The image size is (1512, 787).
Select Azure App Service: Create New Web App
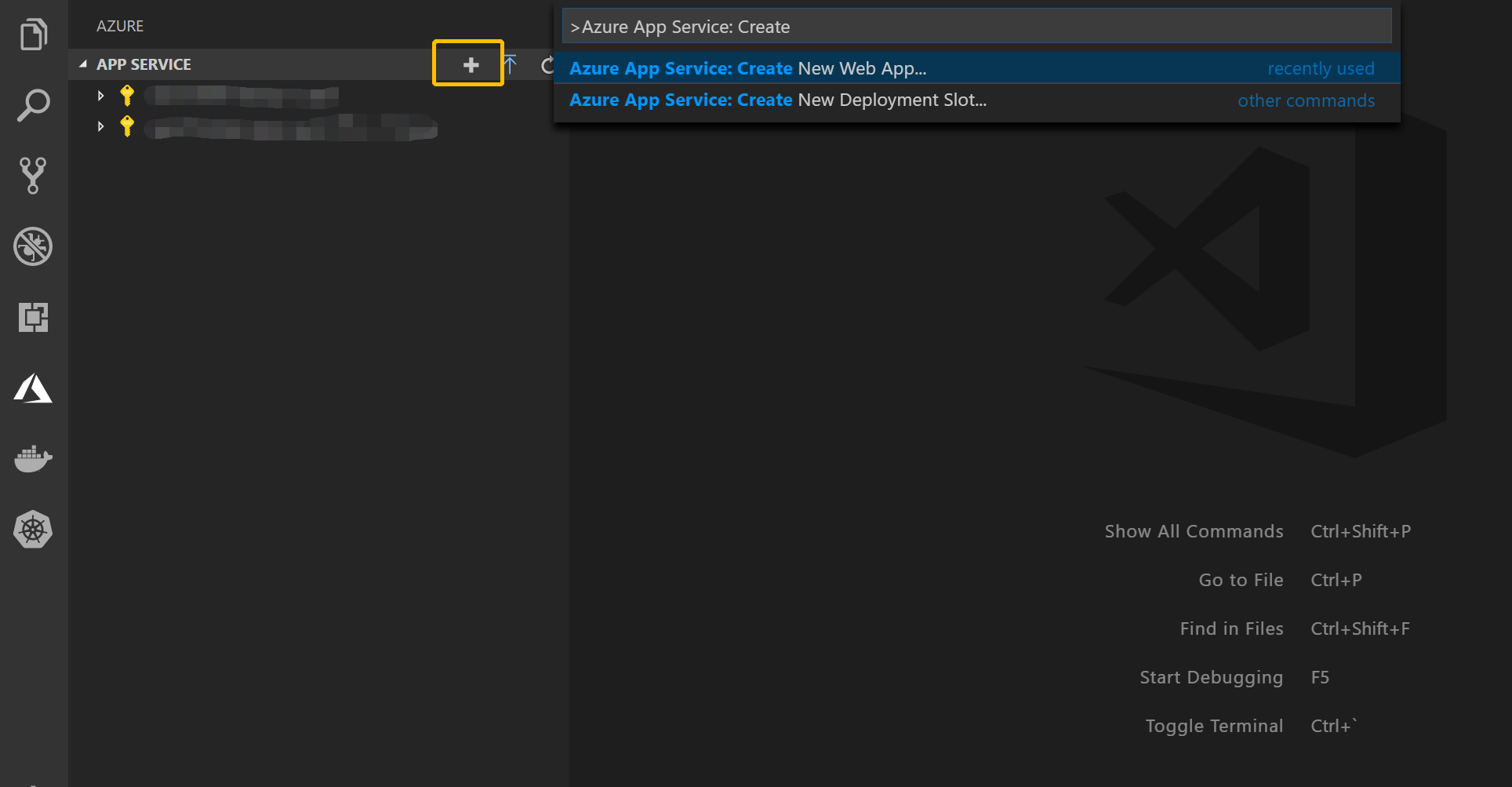pos(863,68)
